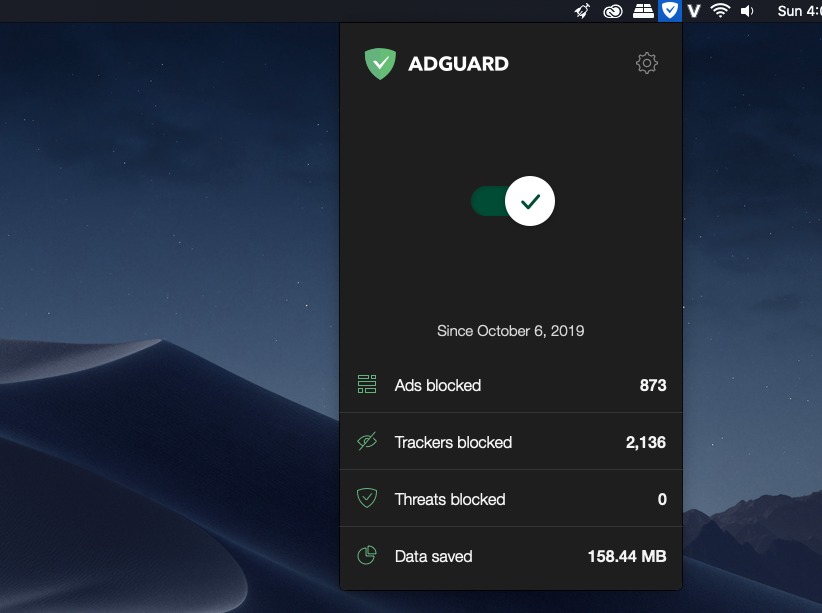Click the Data saved value 158.44 MB

[627, 557]
